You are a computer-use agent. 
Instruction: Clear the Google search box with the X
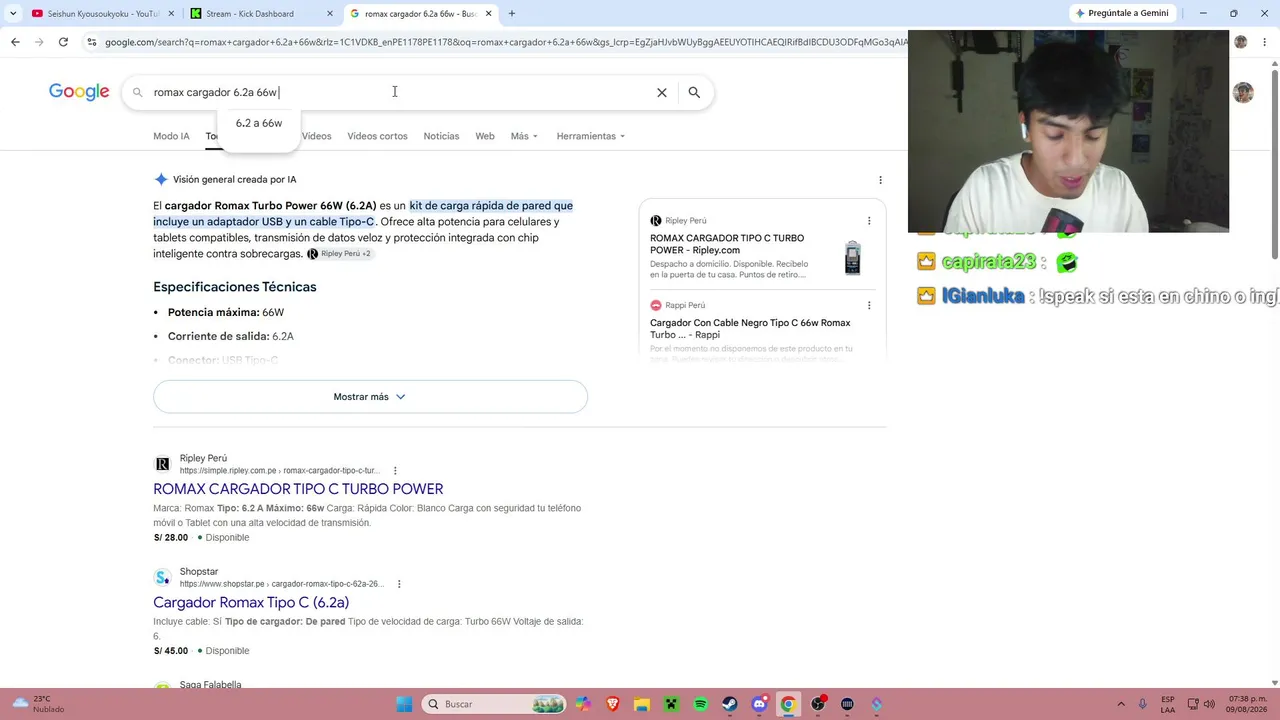point(661,92)
